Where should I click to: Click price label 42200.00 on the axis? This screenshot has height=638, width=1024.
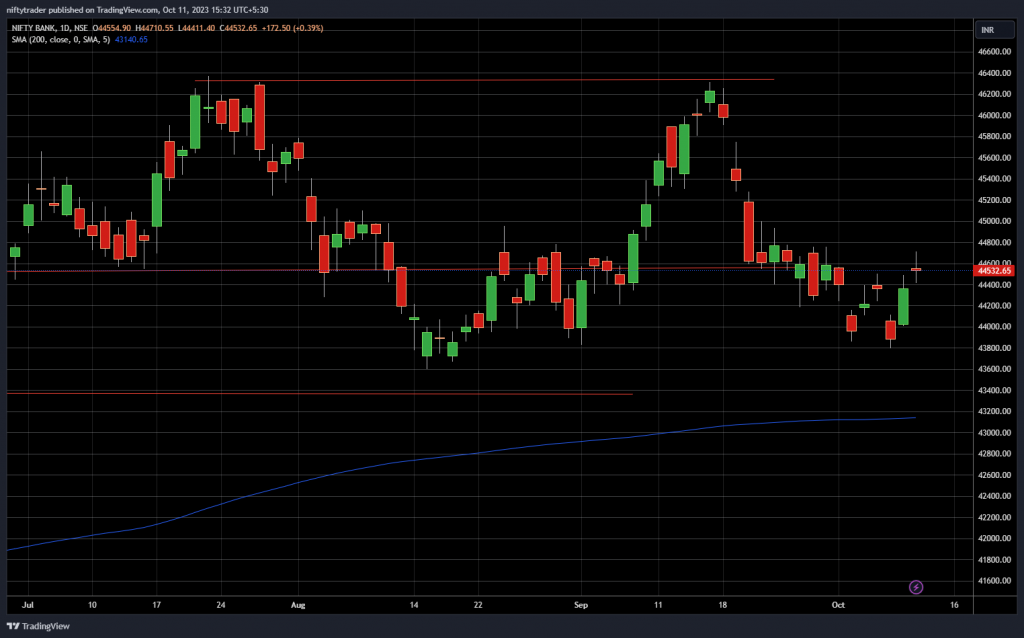994,518
